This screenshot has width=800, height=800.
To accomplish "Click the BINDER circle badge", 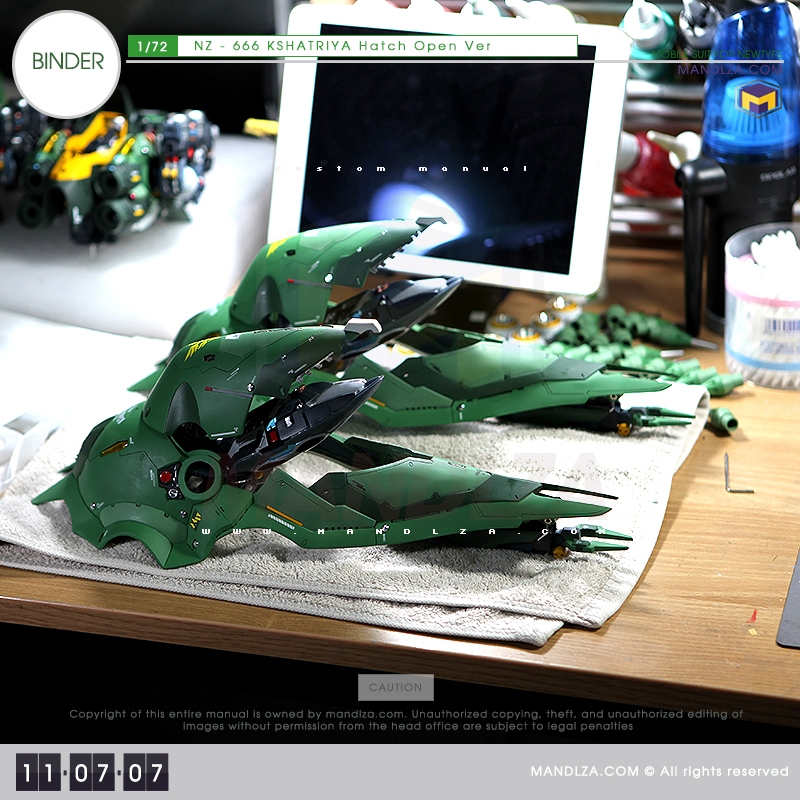I will [x=66, y=64].
